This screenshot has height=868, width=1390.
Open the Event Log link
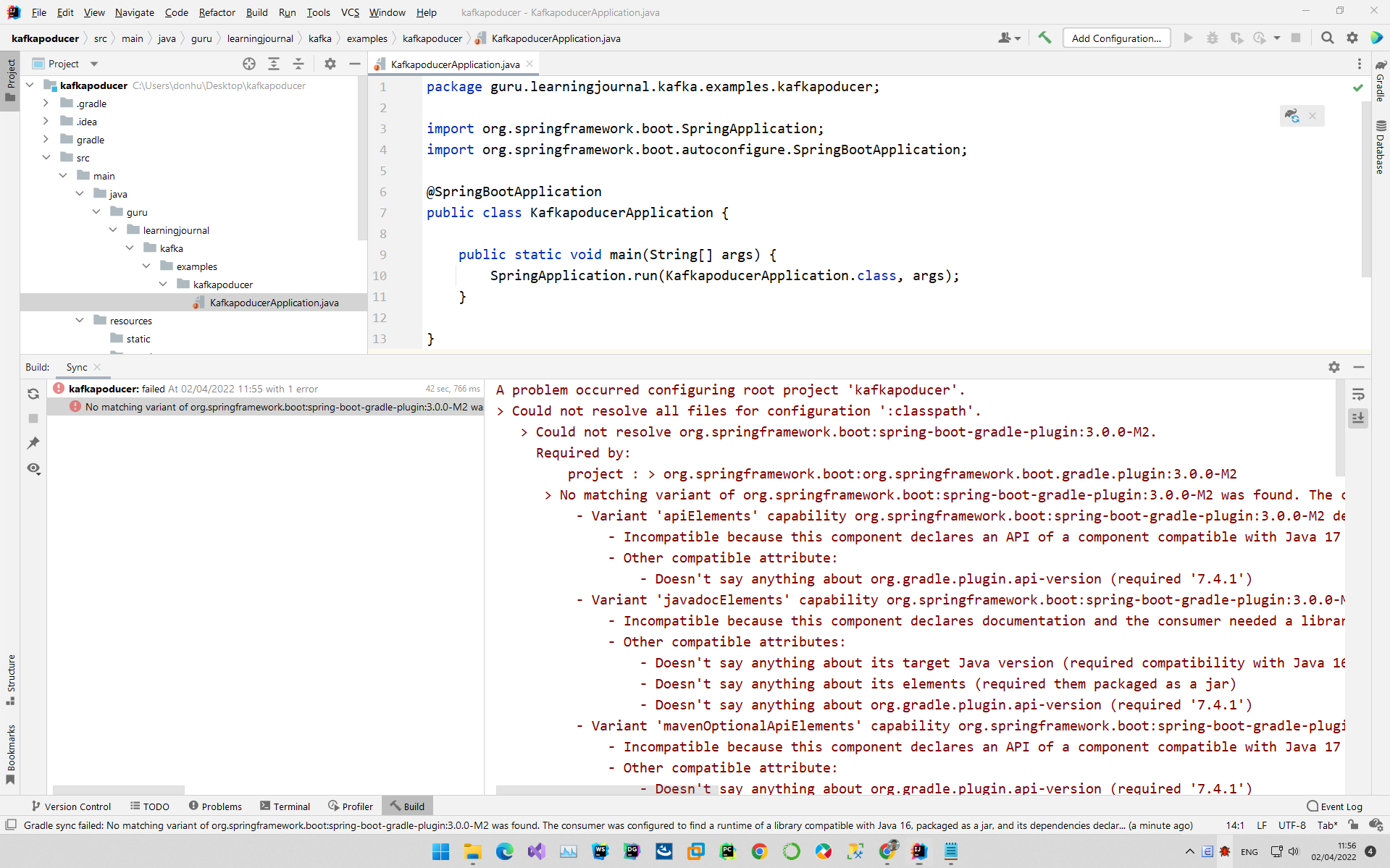tap(1341, 806)
